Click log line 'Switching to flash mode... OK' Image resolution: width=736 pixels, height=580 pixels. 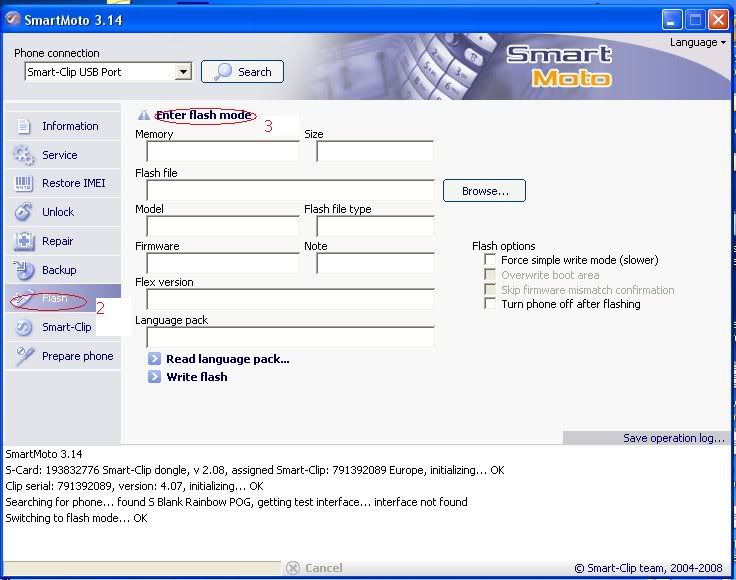(x=76, y=518)
